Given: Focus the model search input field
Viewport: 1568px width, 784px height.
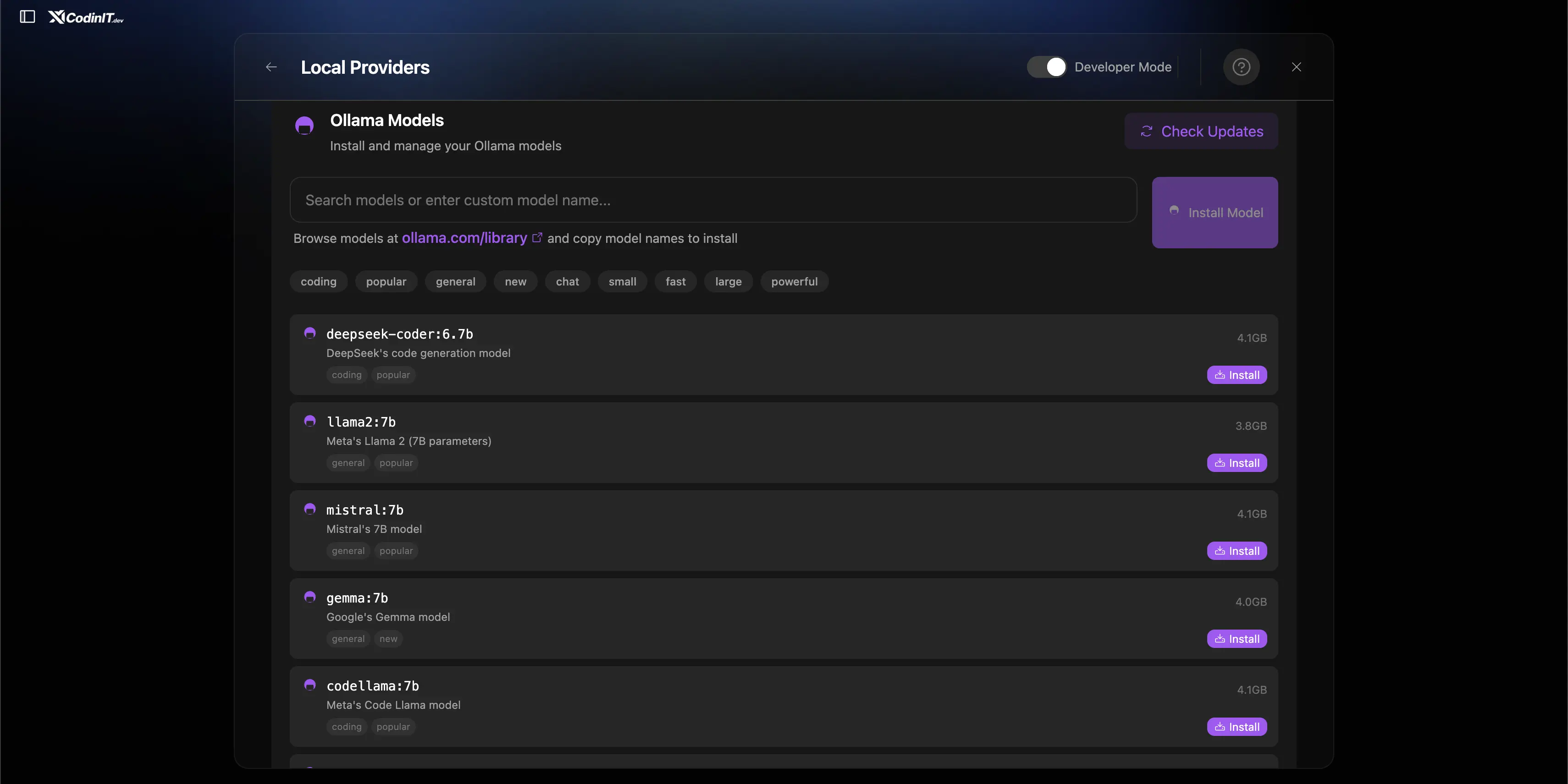Looking at the screenshot, I should click(713, 200).
